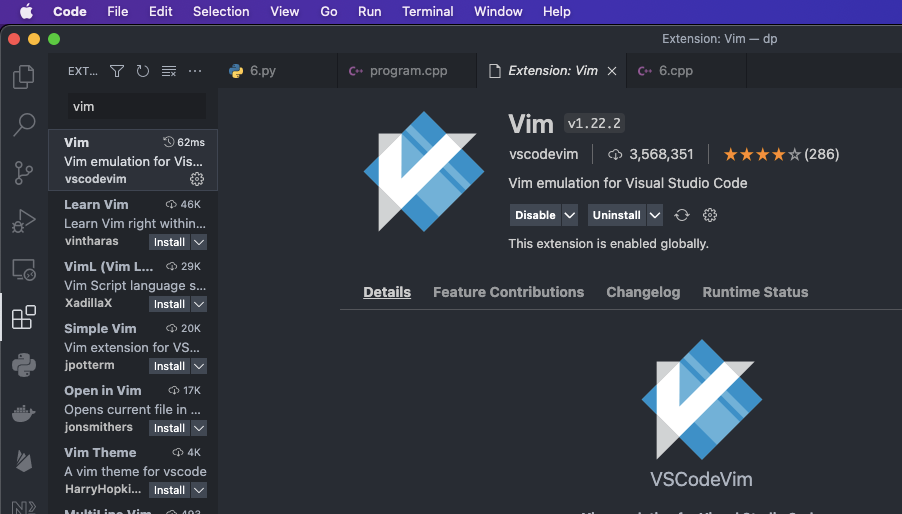The height and width of the screenshot is (514, 902).
Task: Install the VimL extension by XadillaX
Action: click(x=169, y=304)
